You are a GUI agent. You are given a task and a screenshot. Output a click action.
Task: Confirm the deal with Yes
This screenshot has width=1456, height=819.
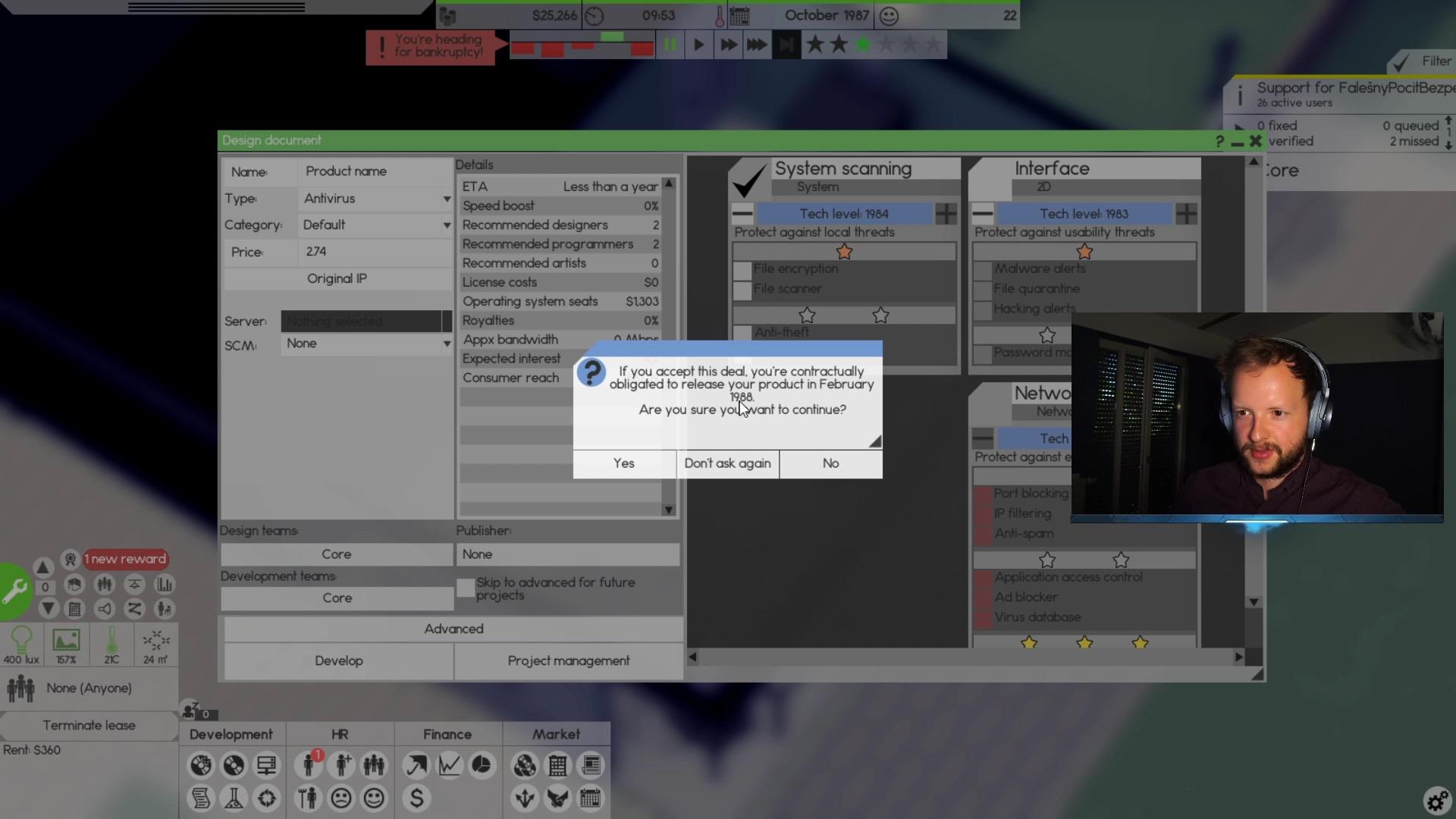624,463
